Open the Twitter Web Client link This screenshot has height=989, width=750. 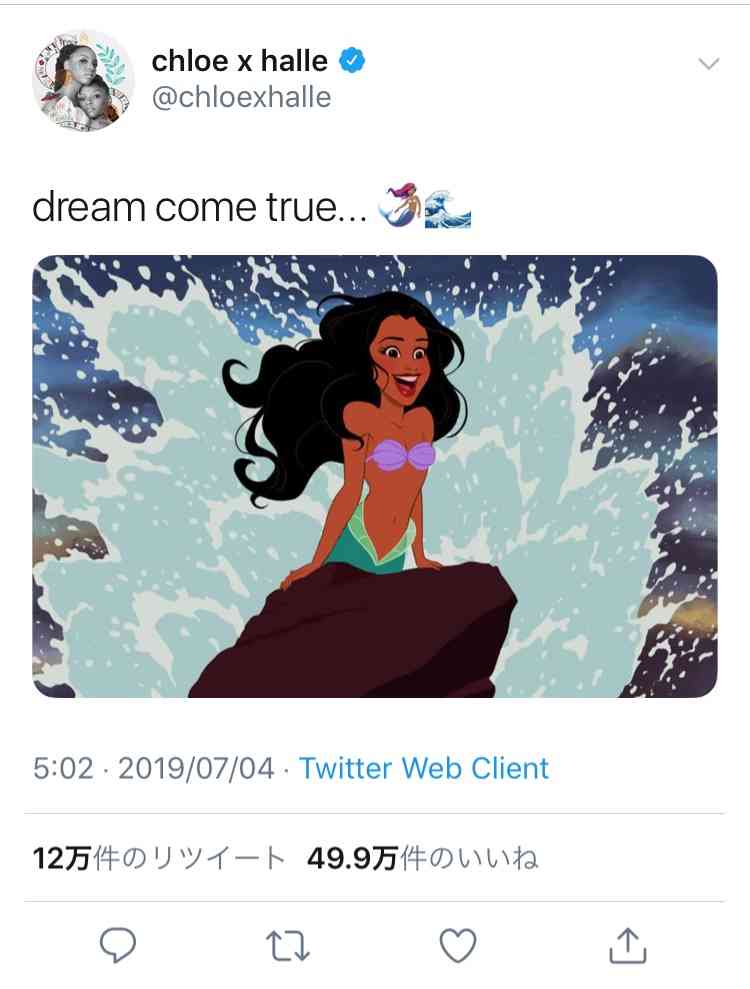[x=423, y=768]
